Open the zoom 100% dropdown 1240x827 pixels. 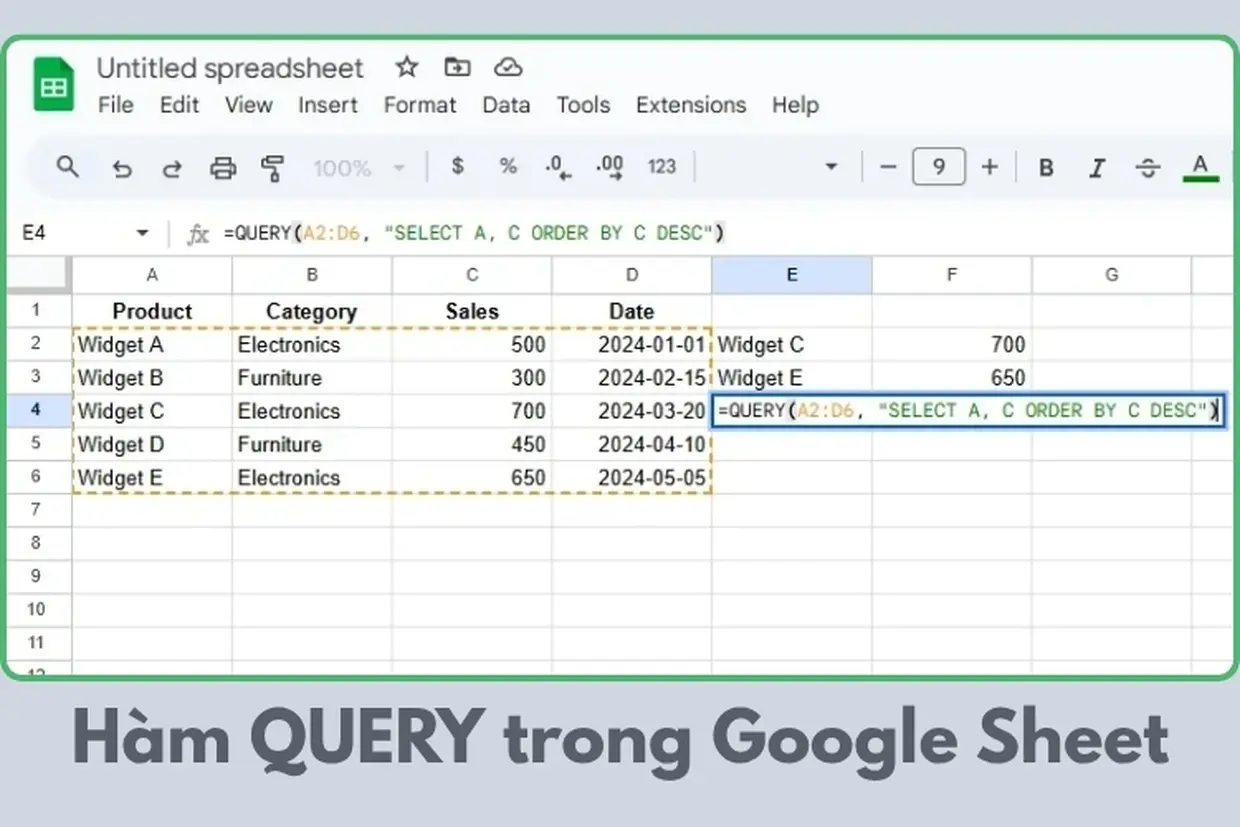click(x=359, y=167)
